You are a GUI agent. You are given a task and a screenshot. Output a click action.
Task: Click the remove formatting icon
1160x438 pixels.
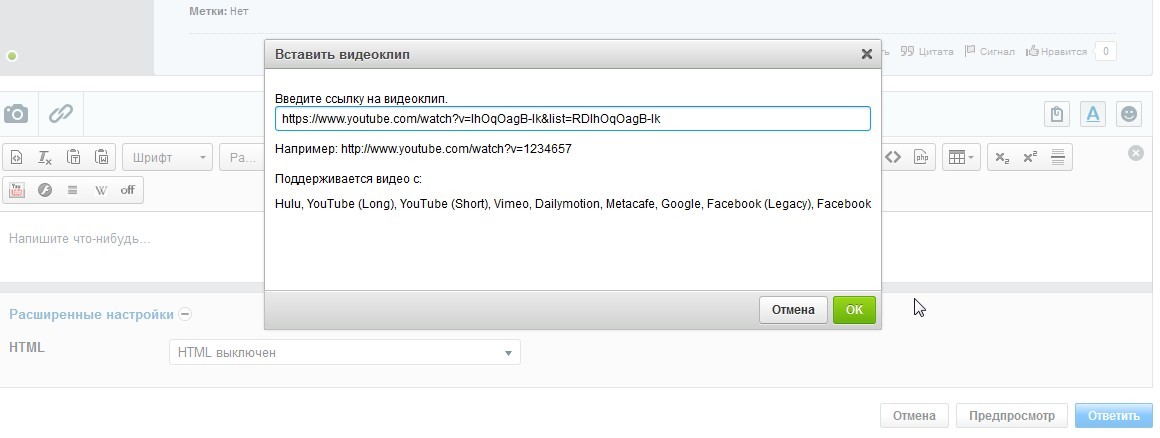coord(45,157)
